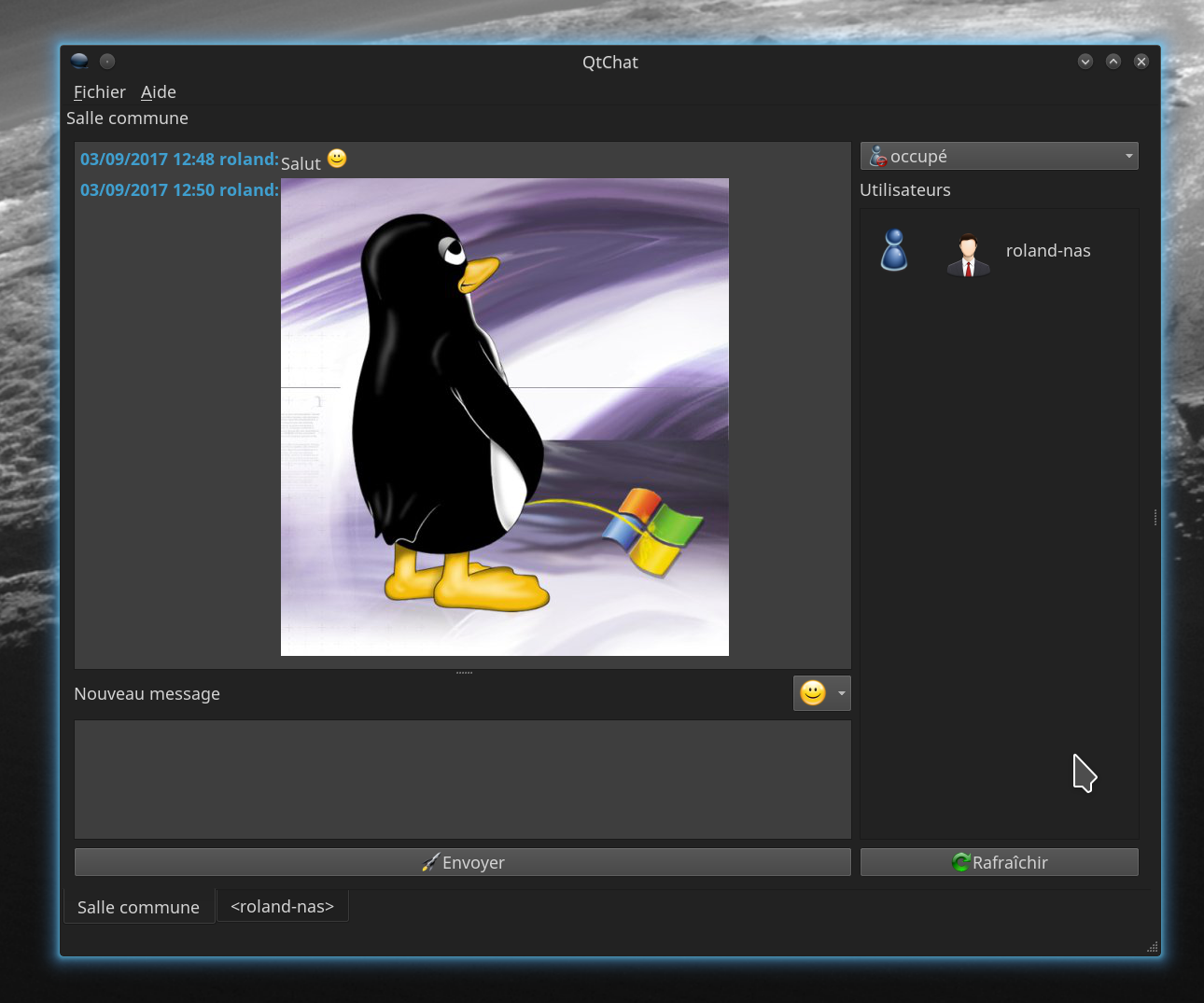Open the QtChat window menu icon
1204x1003 pixels.
point(79,62)
